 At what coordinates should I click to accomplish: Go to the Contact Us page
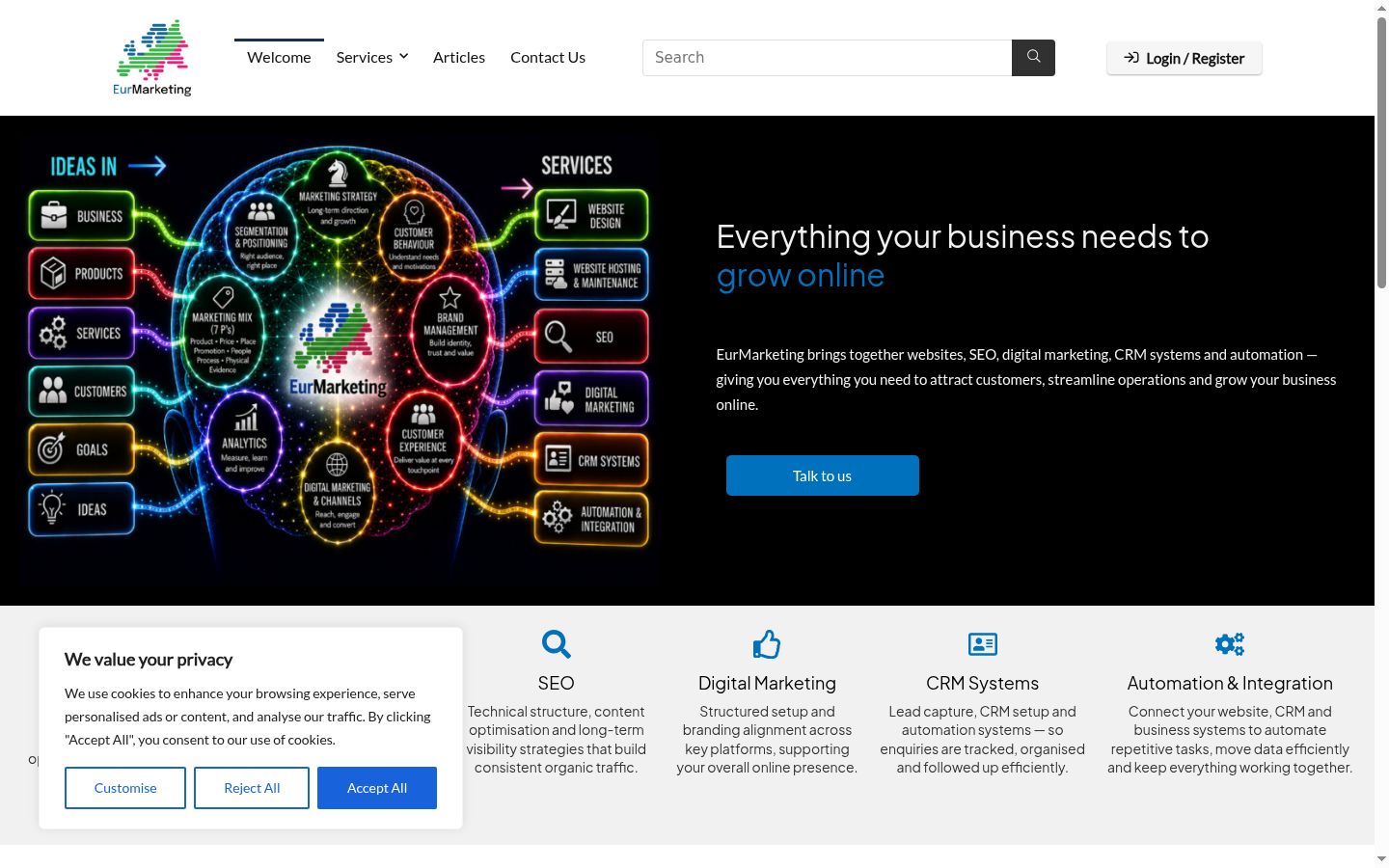coord(548,58)
